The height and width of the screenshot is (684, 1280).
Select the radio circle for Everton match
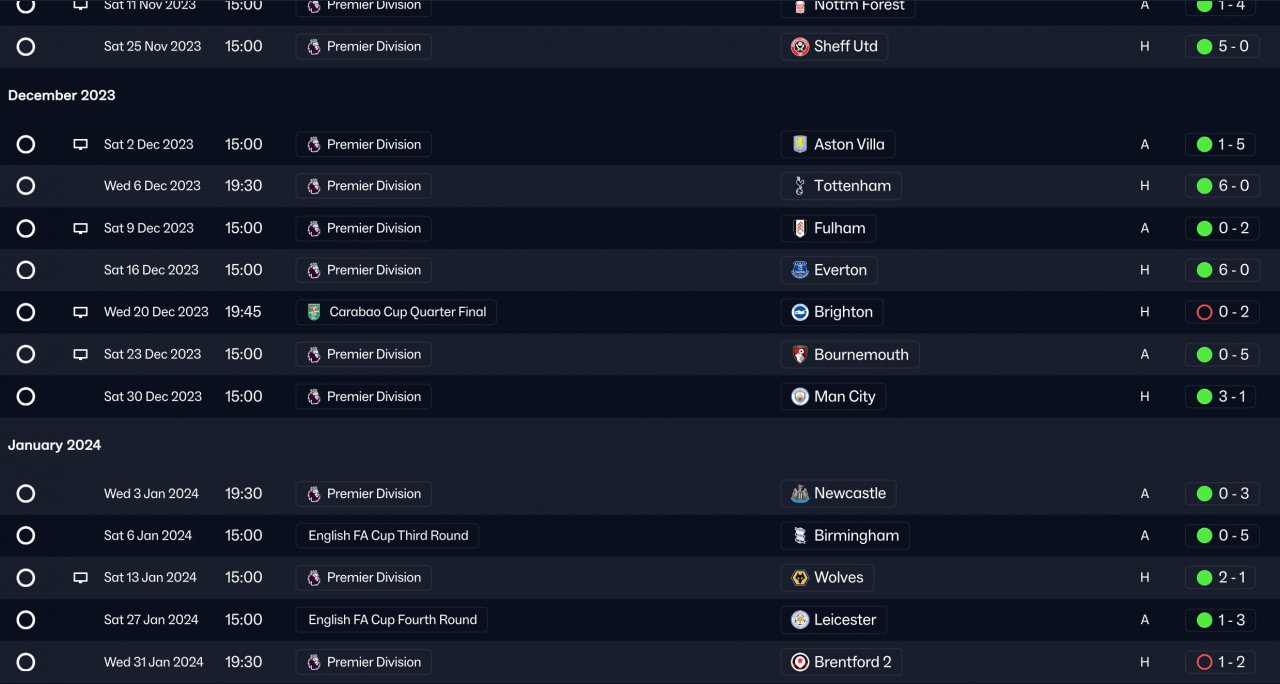26,270
